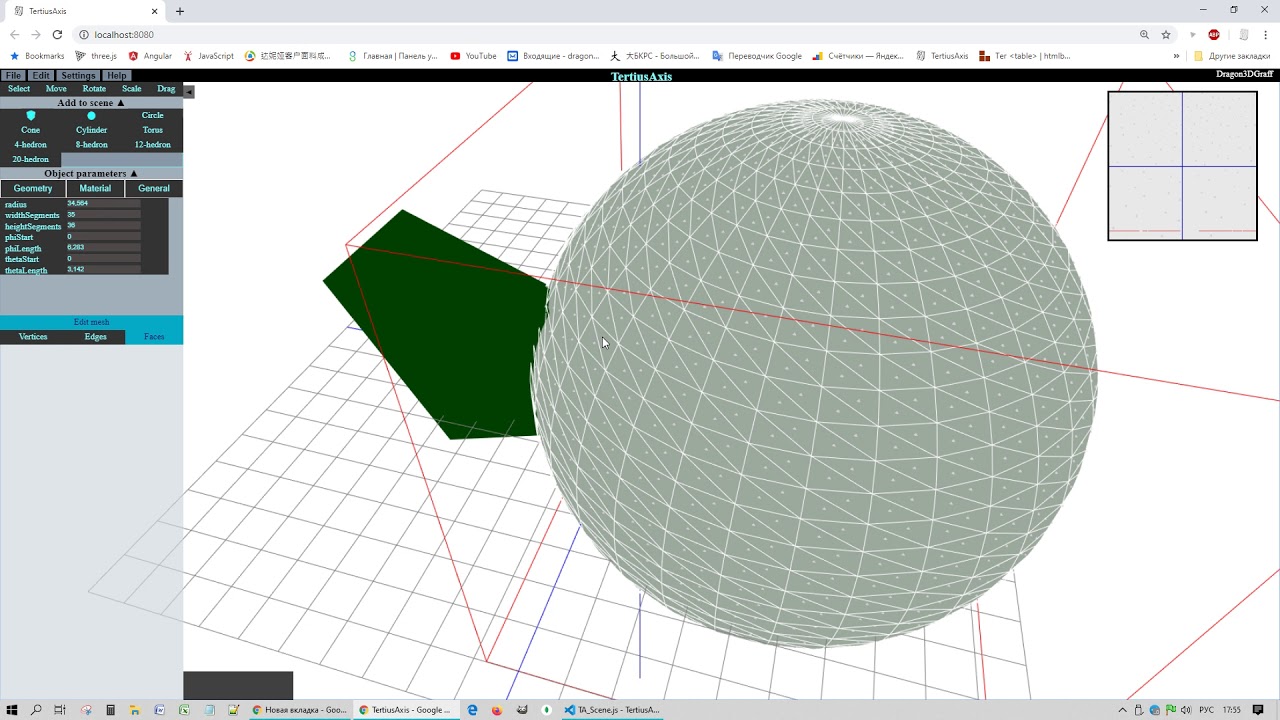Open the three.js bookmark

pyautogui.click(x=97, y=56)
